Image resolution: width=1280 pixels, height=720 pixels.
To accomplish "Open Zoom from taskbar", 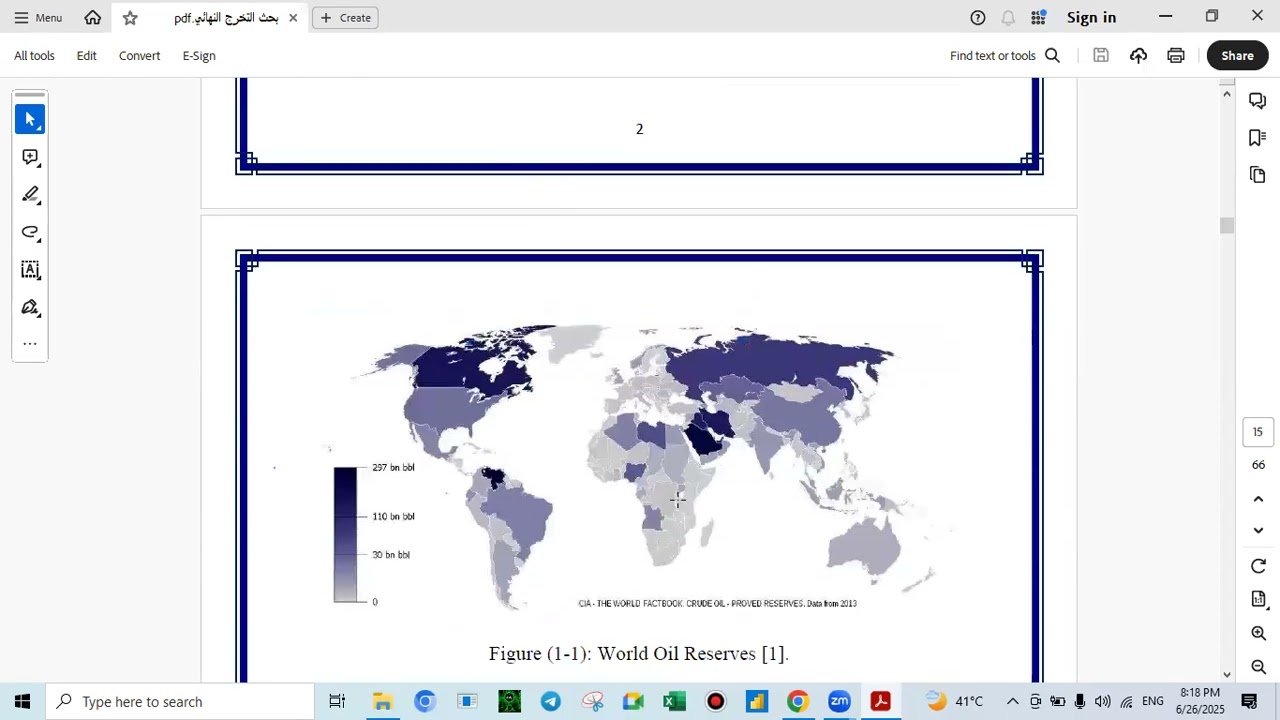I will pyautogui.click(x=839, y=702).
